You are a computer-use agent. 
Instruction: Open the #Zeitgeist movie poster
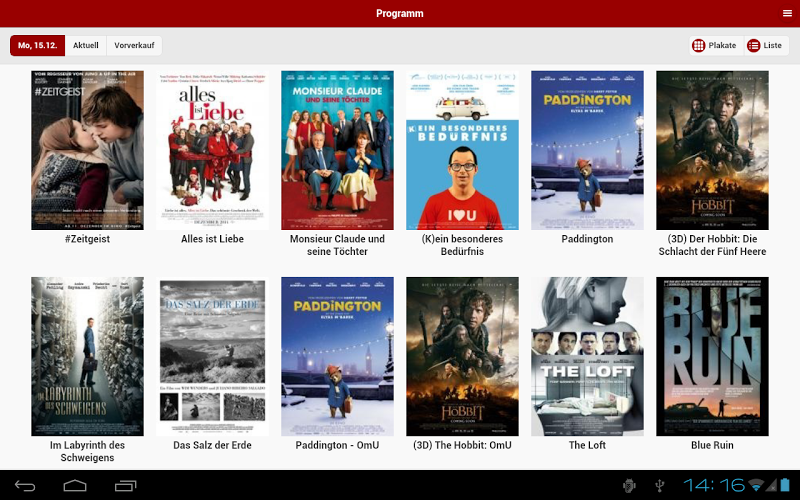pos(87,150)
